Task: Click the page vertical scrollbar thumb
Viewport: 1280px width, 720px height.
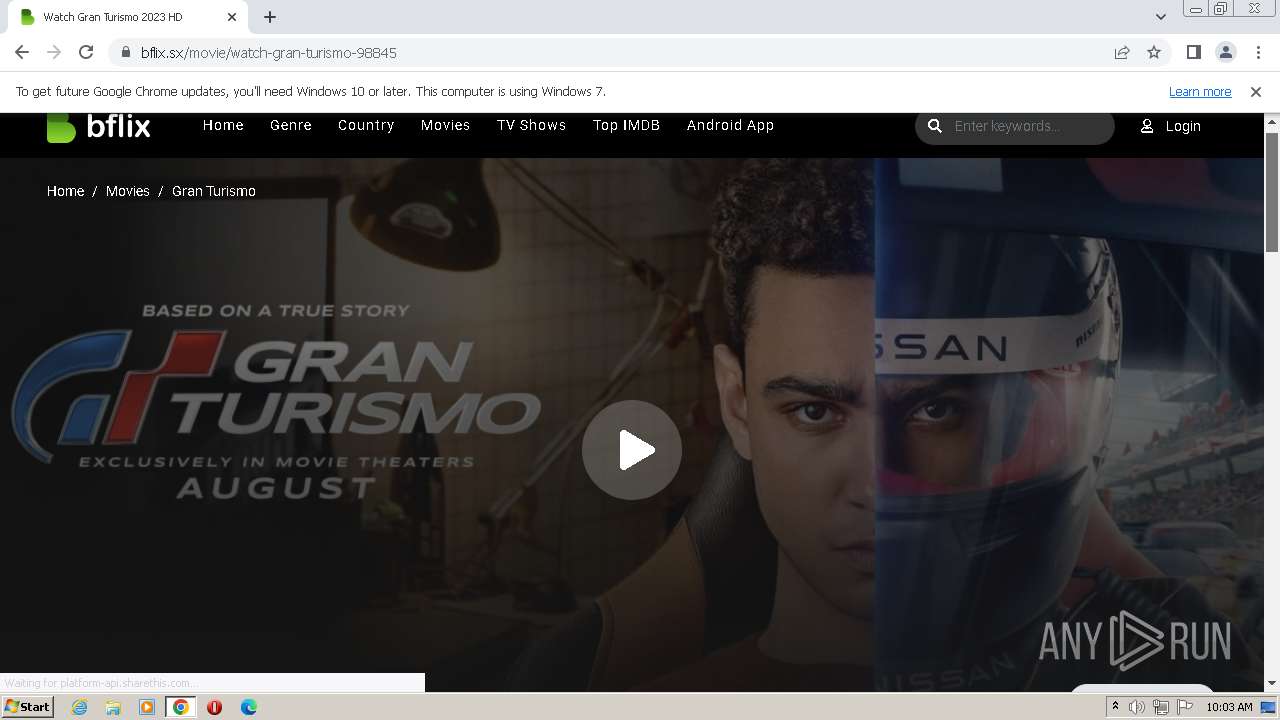Action: 1272,191
